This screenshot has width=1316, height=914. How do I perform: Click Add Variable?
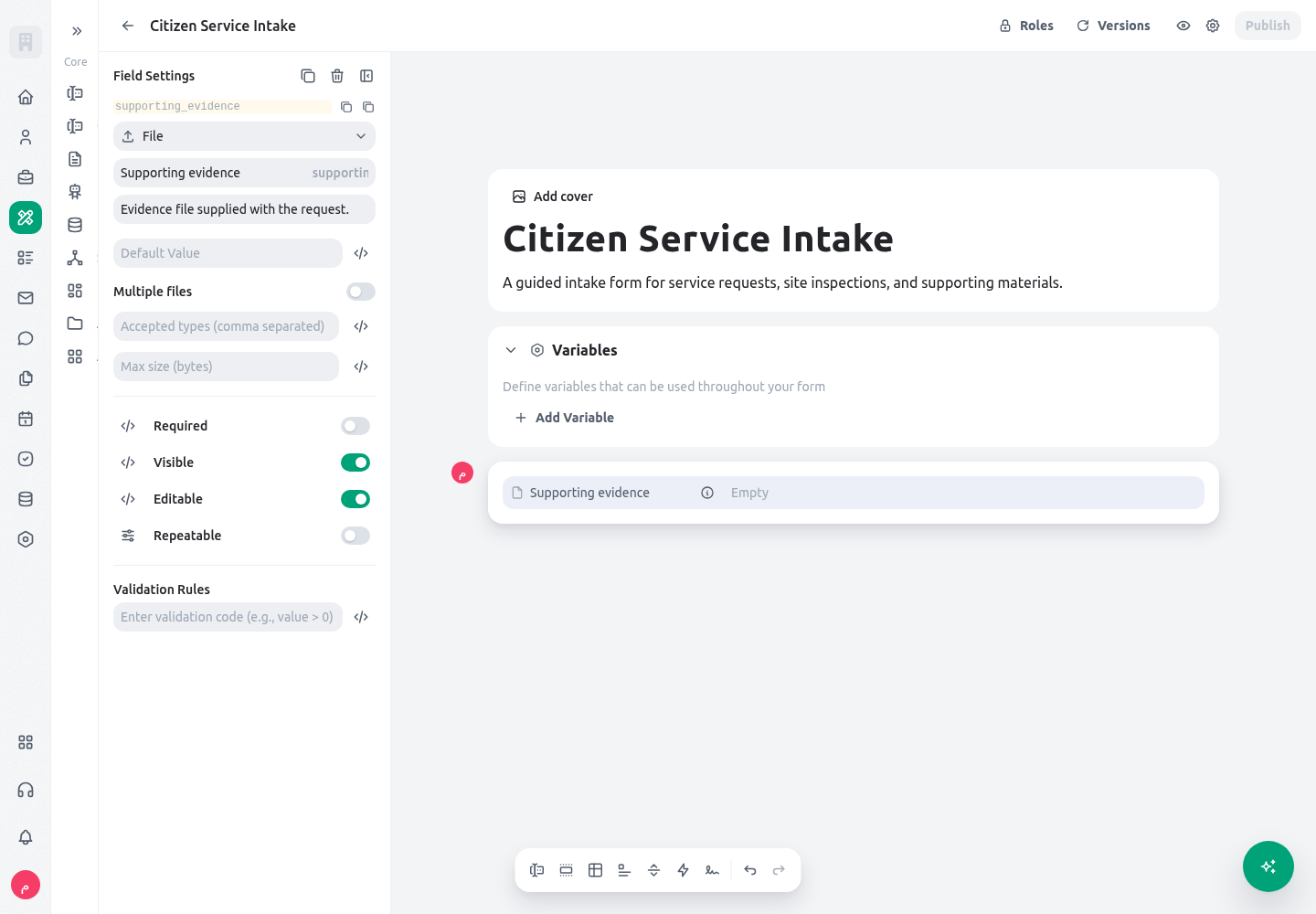pyautogui.click(x=564, y=418)
